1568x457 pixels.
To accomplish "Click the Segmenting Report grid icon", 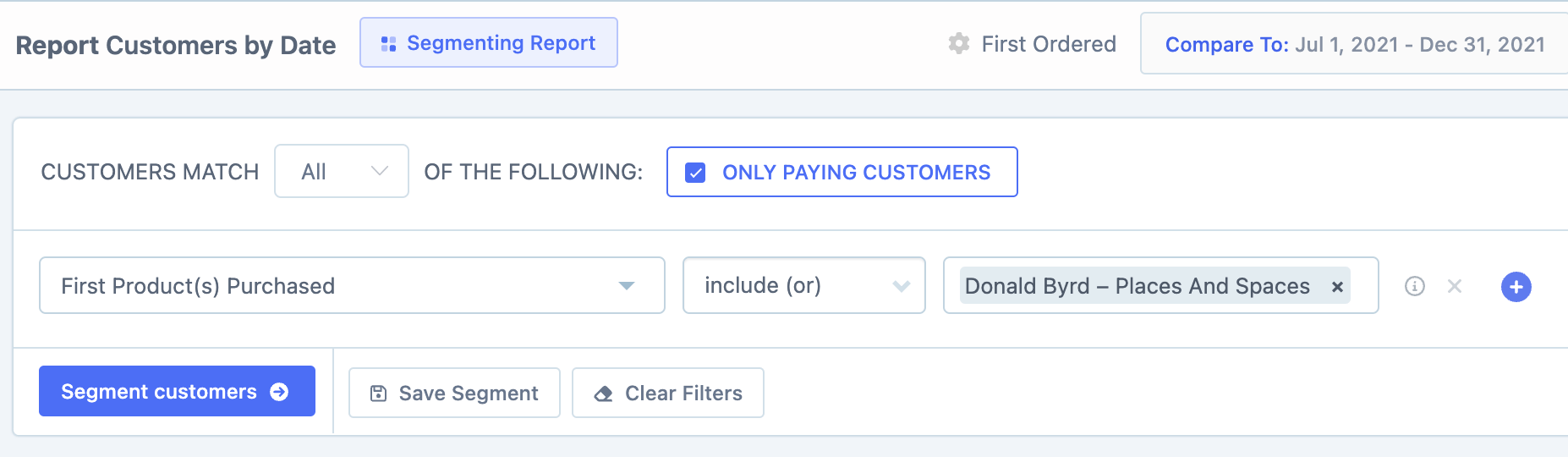I will tap(388, 44).
